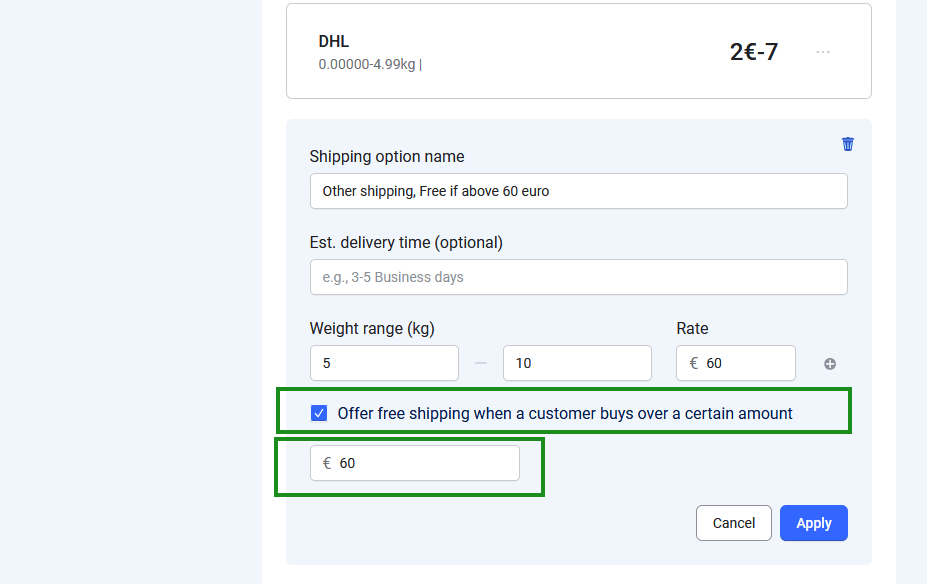This screenshot has width=927, height=584.
Task: Click the euro symbol in the Rate field
Action: click(694, 363)
